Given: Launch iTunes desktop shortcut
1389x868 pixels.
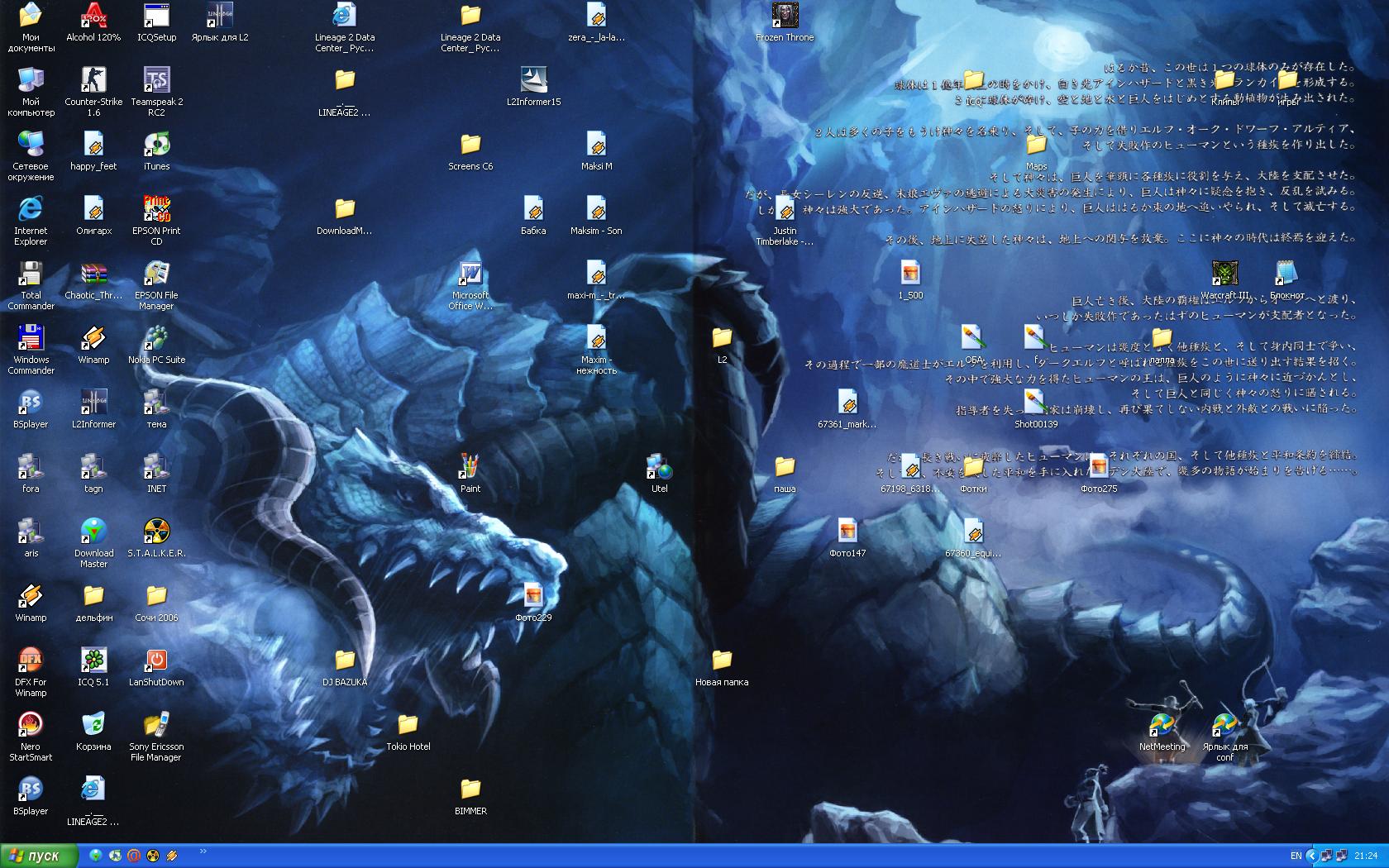Looking at the screenshot, I should 156,151.
